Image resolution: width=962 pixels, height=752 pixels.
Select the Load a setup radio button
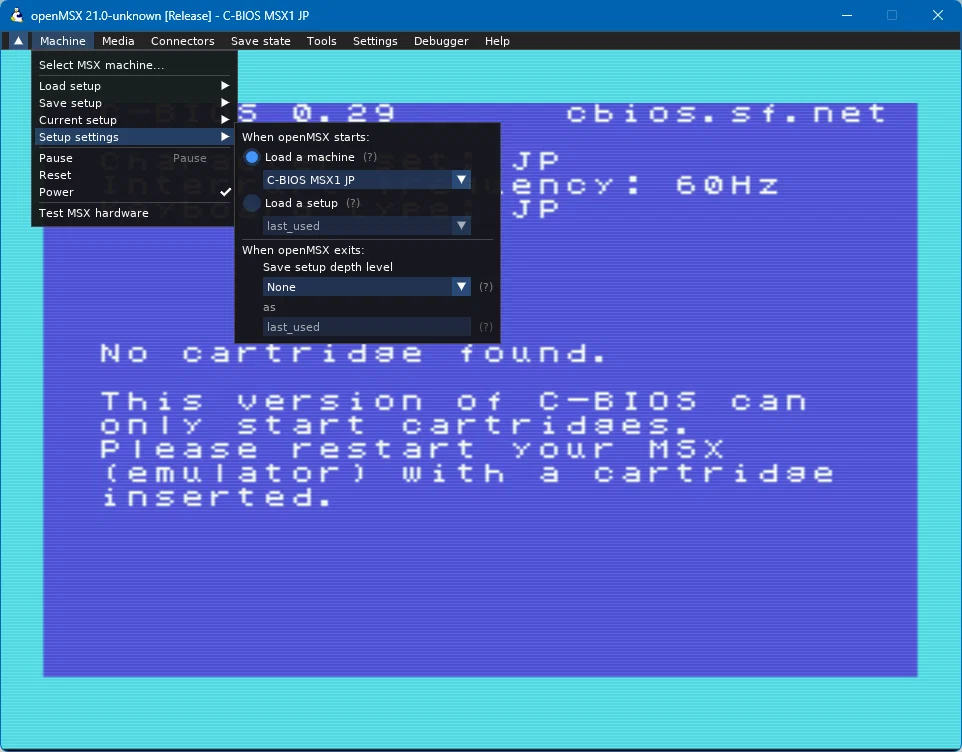(x=252, y=203)
